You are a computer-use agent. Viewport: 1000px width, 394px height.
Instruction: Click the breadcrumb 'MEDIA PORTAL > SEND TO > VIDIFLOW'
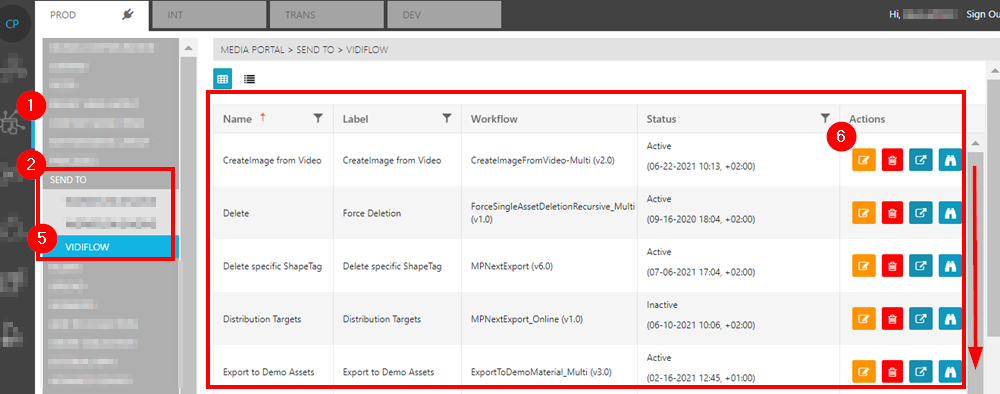point(304,50)
